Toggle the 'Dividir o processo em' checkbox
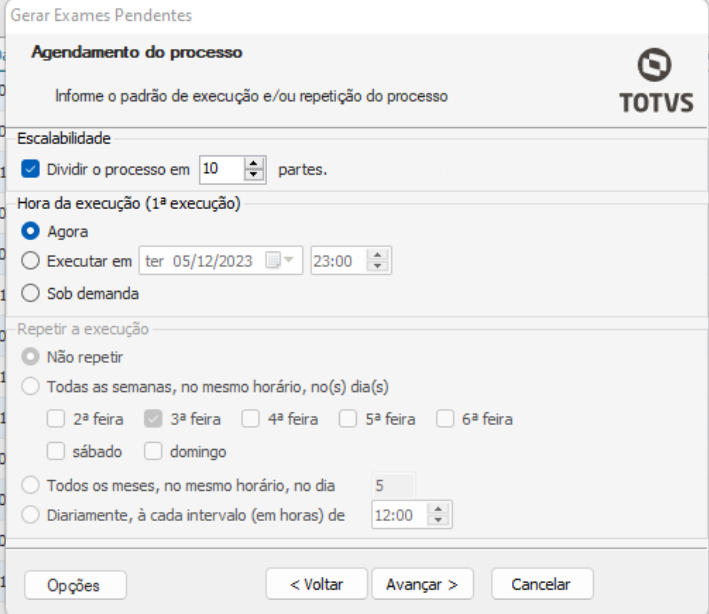Screen dimensions: 709x614 click(x=30, y=169)
